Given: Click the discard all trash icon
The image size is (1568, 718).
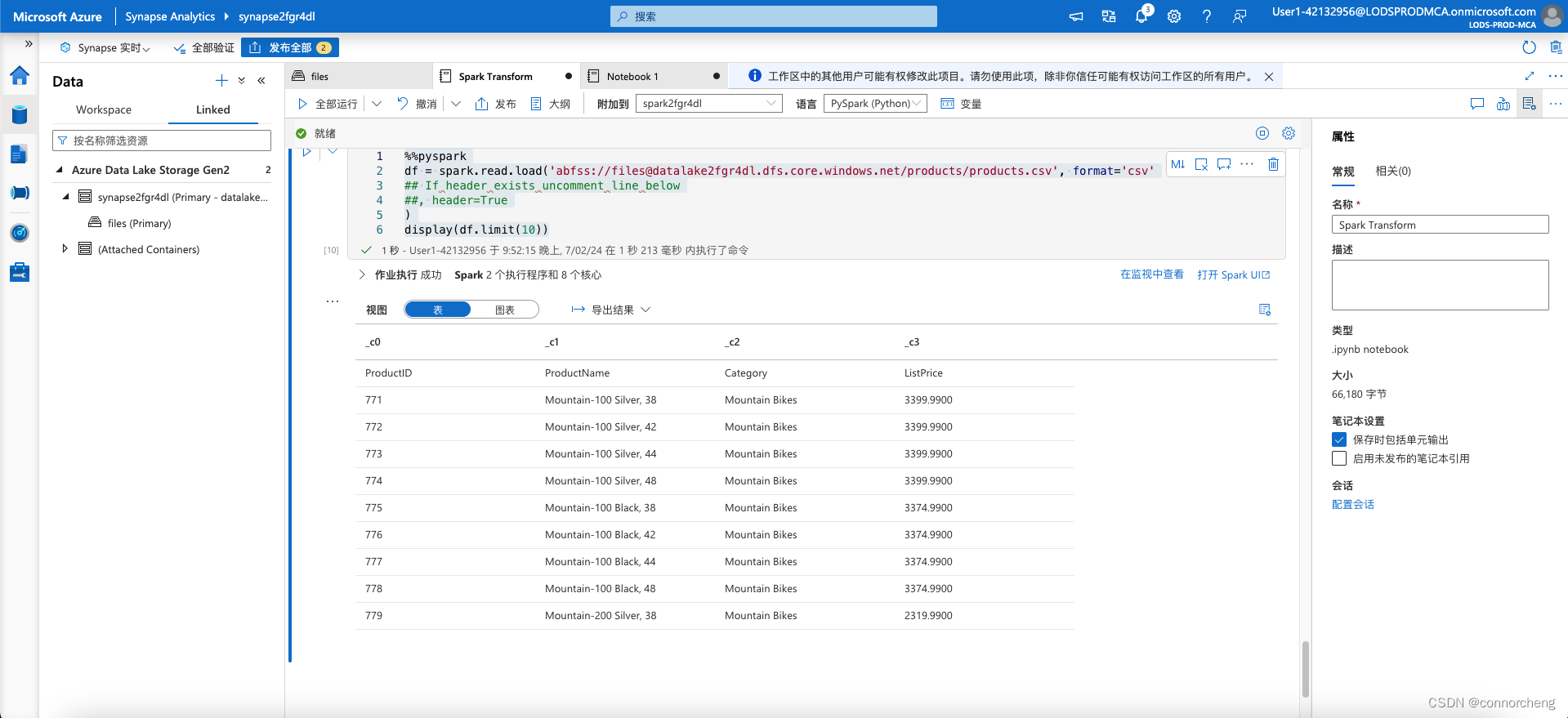Looking at the screenshot, I should (x=1556, y=47).
